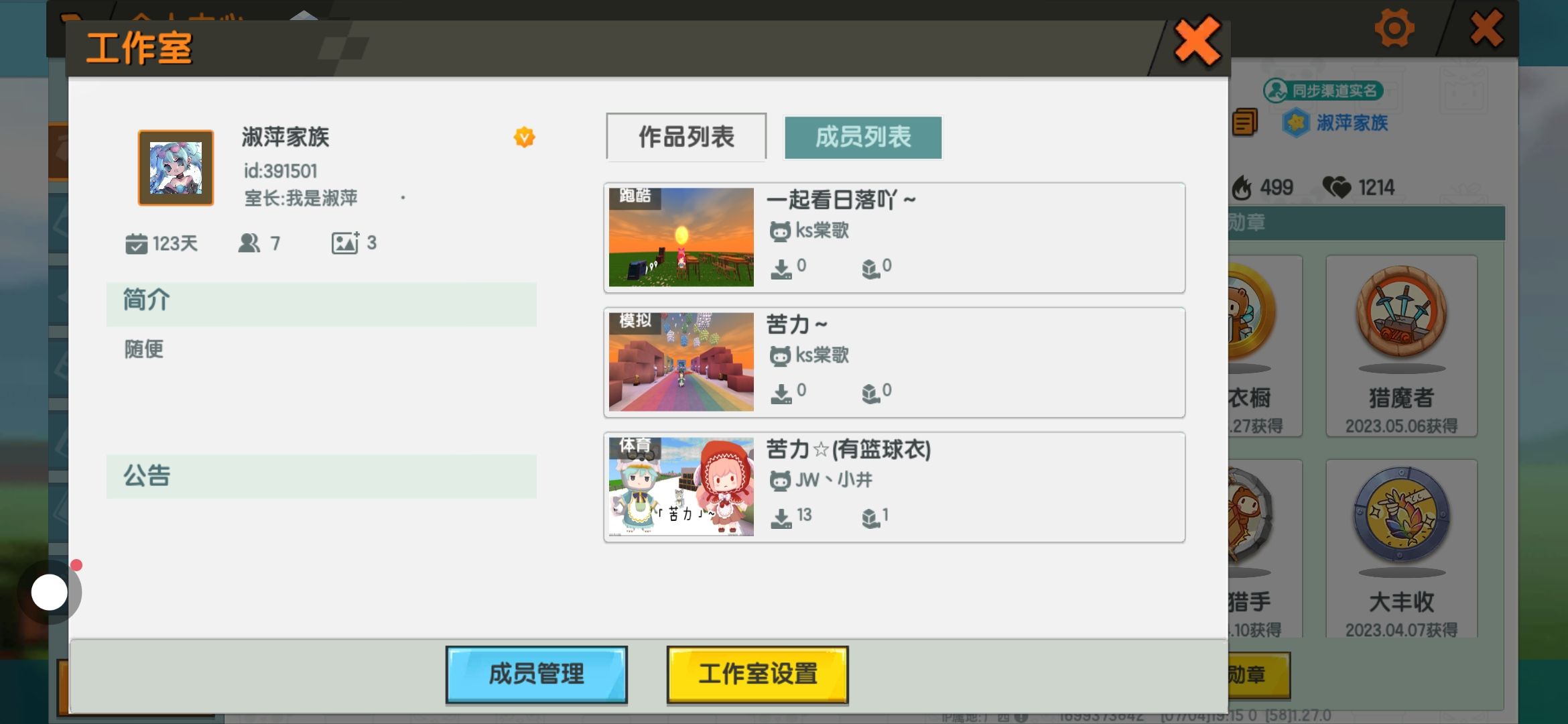Click the heart likes icon showing 1214
The height and width of the screenshot is (724, 1568).
click(x=1337, y=187)
